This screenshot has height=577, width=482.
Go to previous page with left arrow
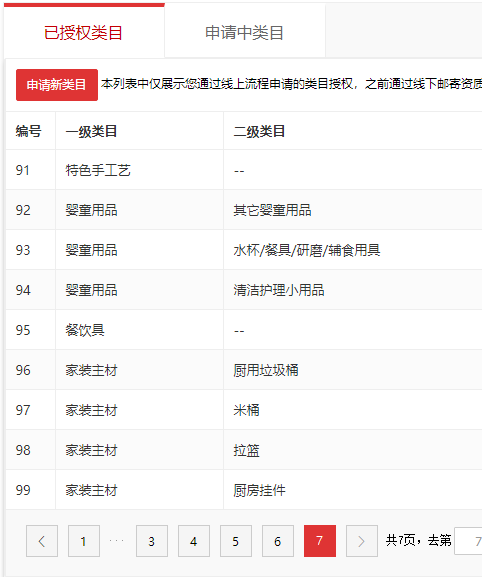pos(42,541)
